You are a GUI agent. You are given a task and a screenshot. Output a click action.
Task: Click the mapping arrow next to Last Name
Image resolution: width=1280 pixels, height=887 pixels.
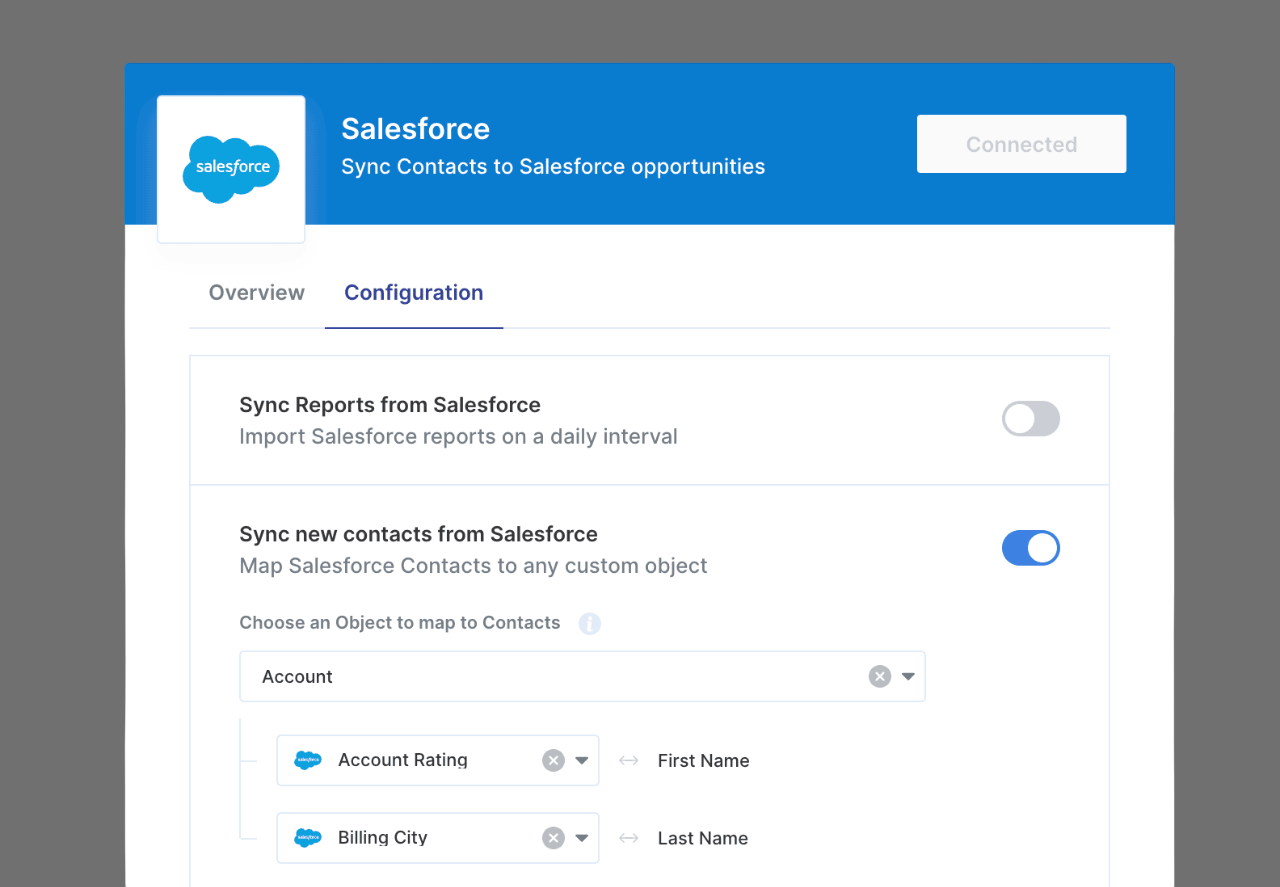pyautogui.click(x=628, y=838)
